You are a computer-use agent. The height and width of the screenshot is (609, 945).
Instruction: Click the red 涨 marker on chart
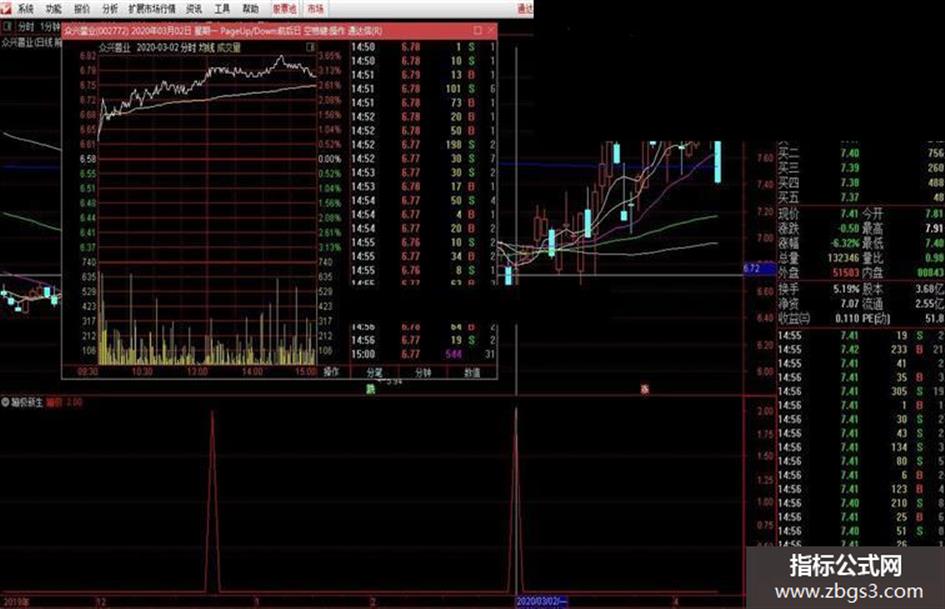pyautogui.click(x=644, y=390)
